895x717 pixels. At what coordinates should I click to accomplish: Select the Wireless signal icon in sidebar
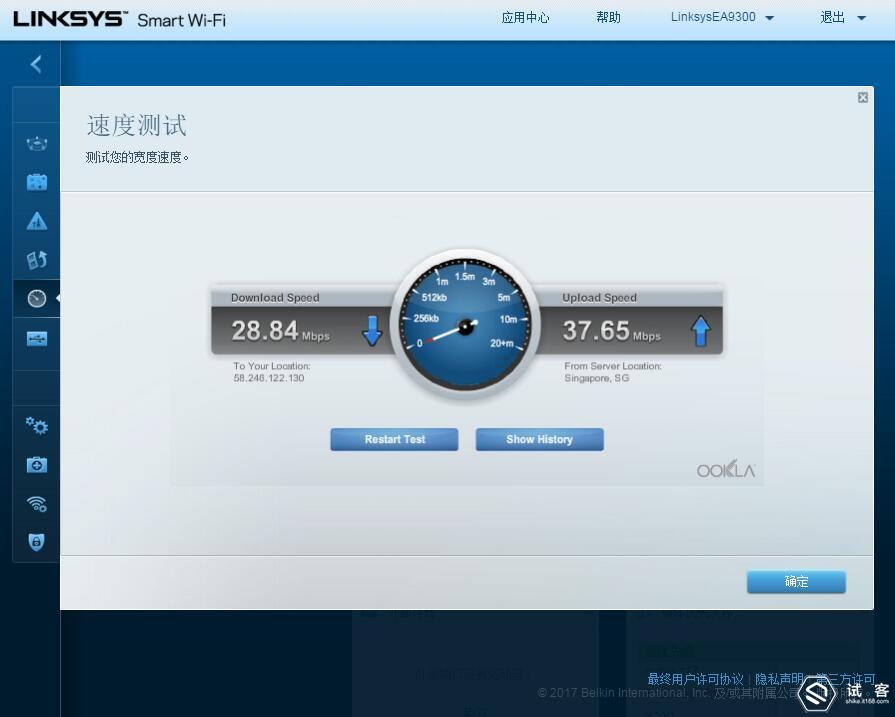[x=36, y=503]
